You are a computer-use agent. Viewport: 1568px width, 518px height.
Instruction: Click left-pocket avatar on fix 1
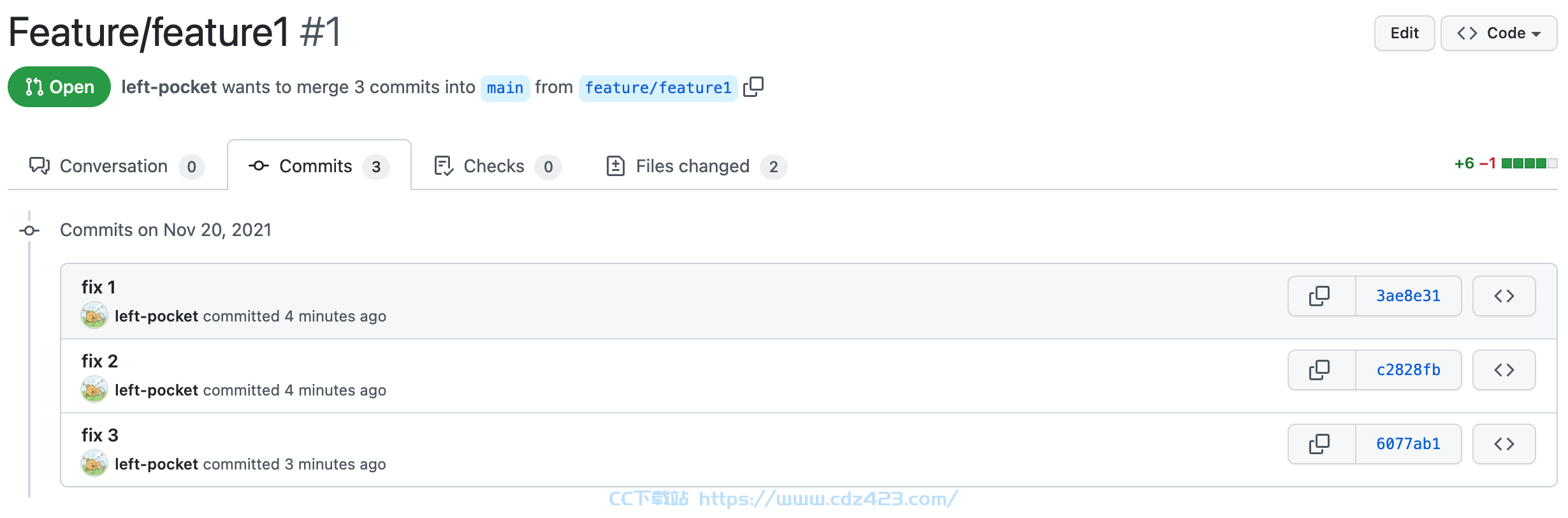coord(94,316)
